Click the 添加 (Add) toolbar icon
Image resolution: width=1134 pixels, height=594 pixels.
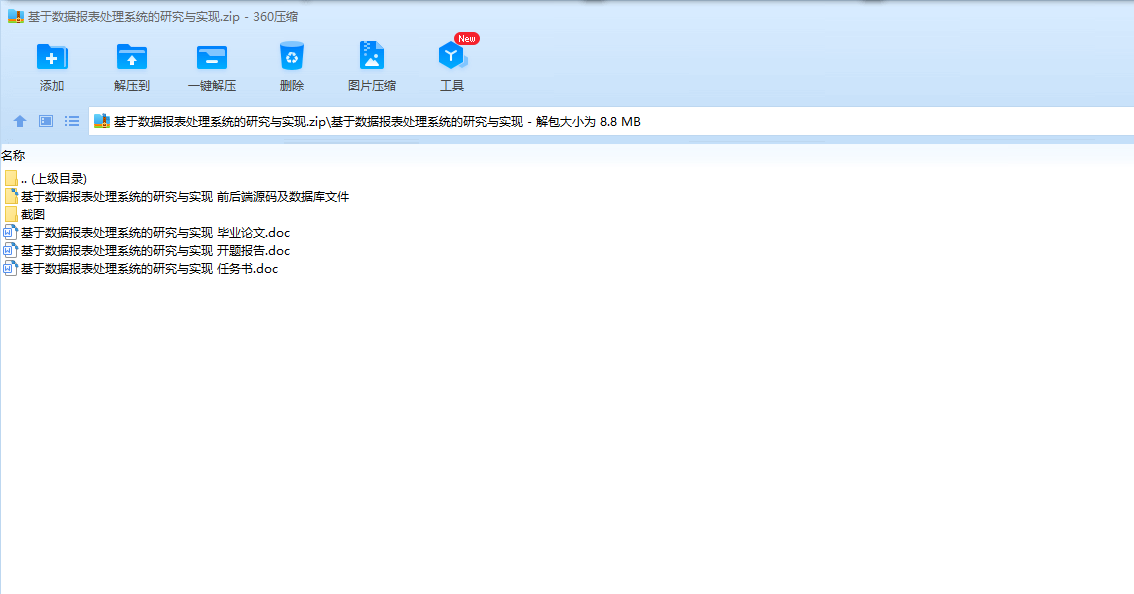tap(51, 57)
